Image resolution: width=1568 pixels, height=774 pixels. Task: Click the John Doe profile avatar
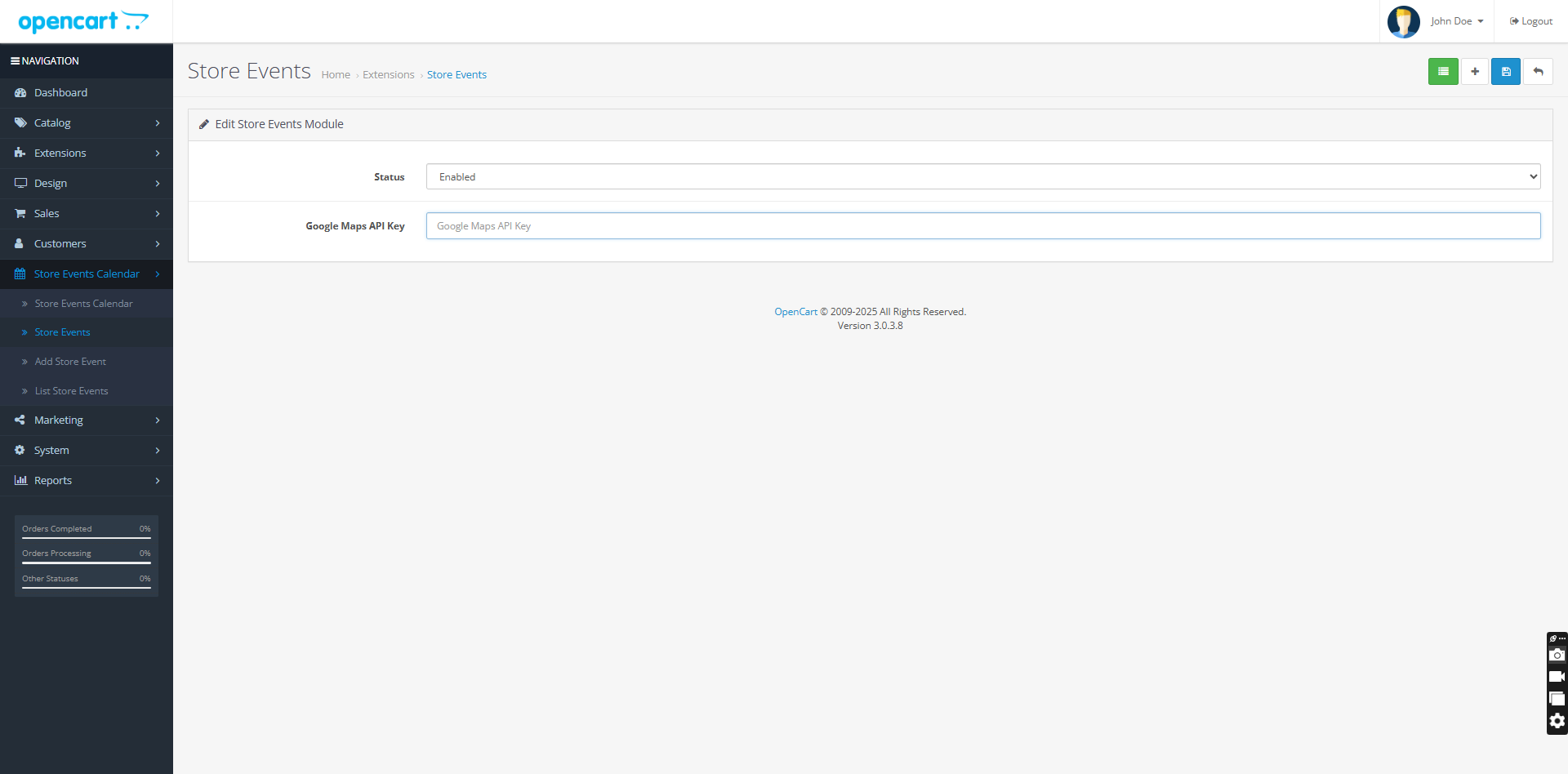click(1403, 21)
